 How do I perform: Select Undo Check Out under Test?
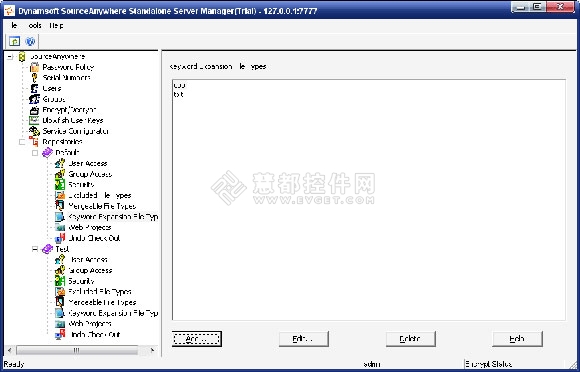click(x=95, y=335)
